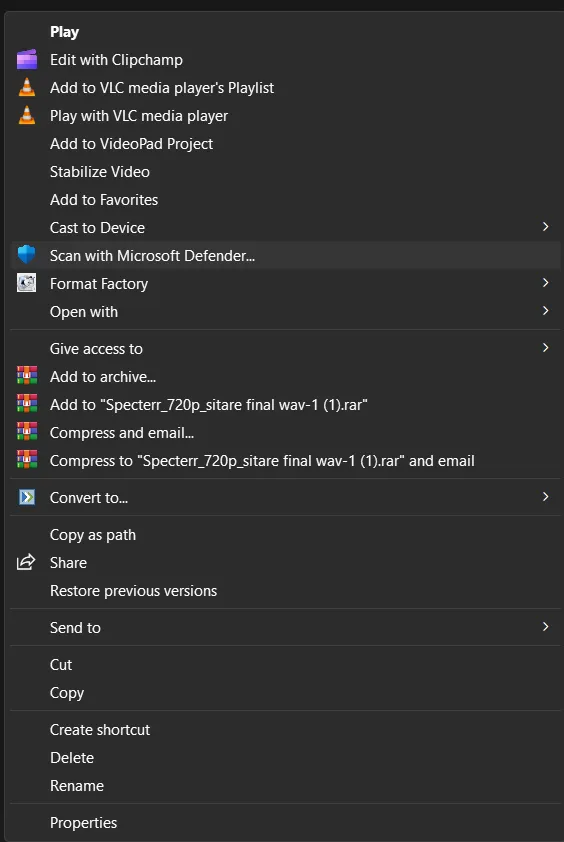Select Scan with Microsoft Defender...

tap(285, 255)
